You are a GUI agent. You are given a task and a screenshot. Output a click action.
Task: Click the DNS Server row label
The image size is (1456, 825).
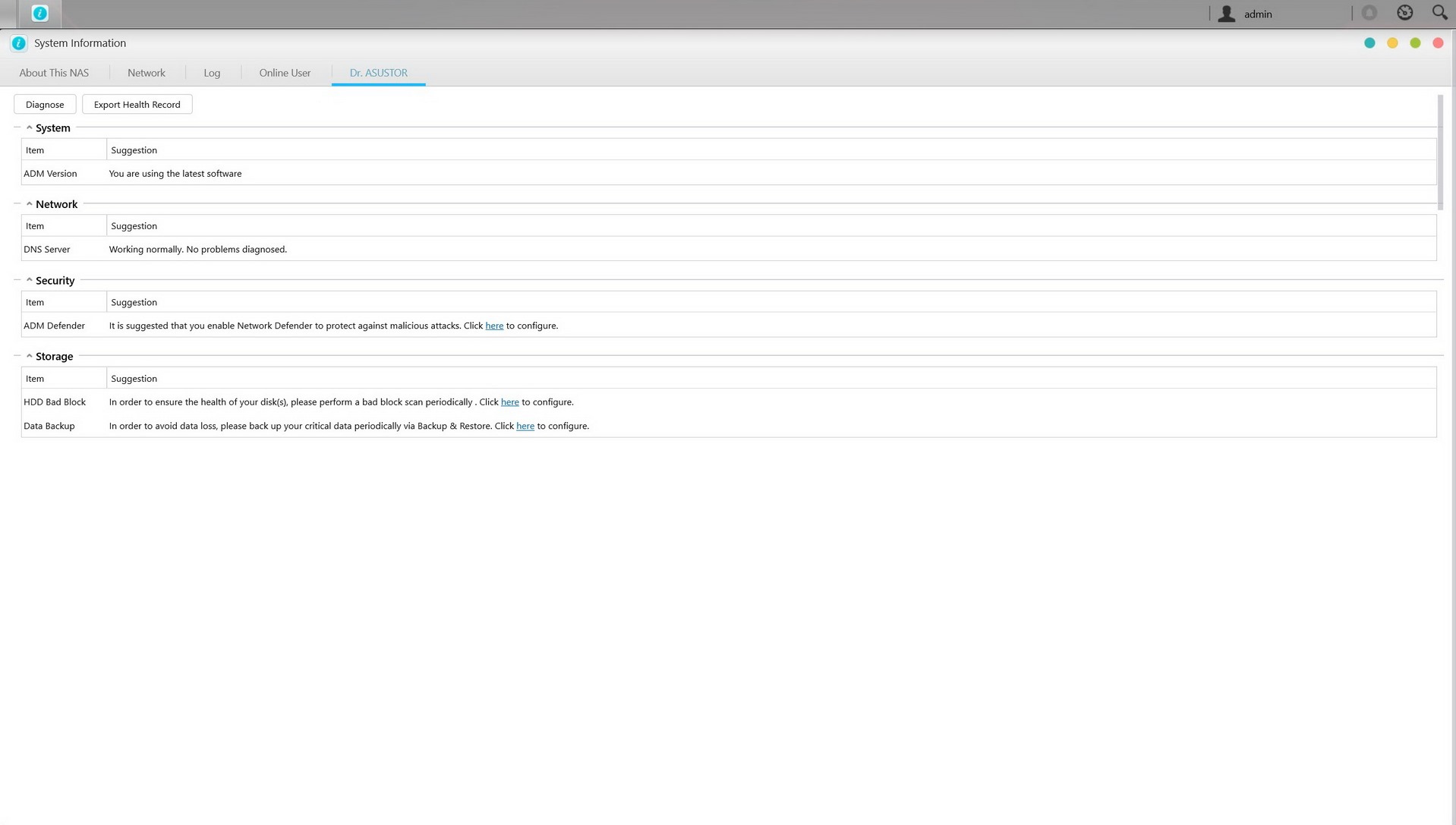[47, 250]
